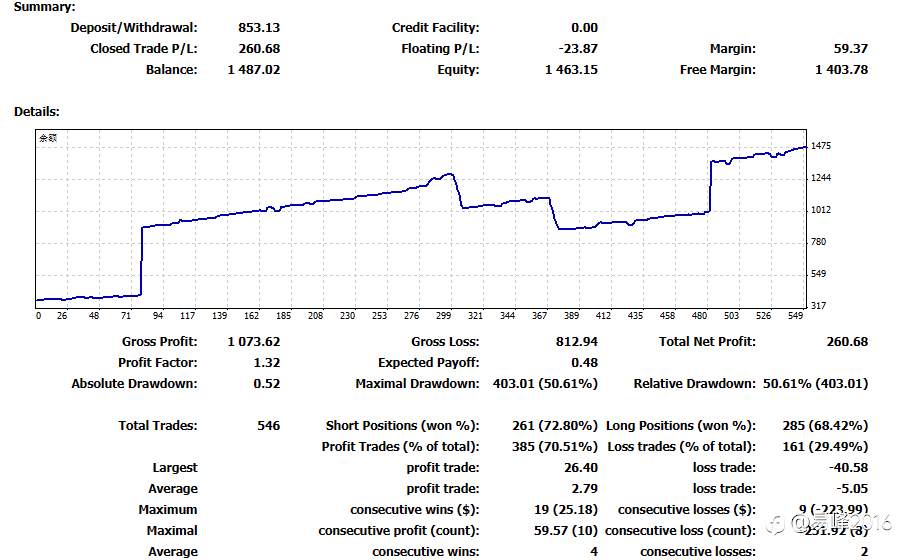Click the Deposit/Withdrawal value 853.13
902x560 pixels.
259,28
